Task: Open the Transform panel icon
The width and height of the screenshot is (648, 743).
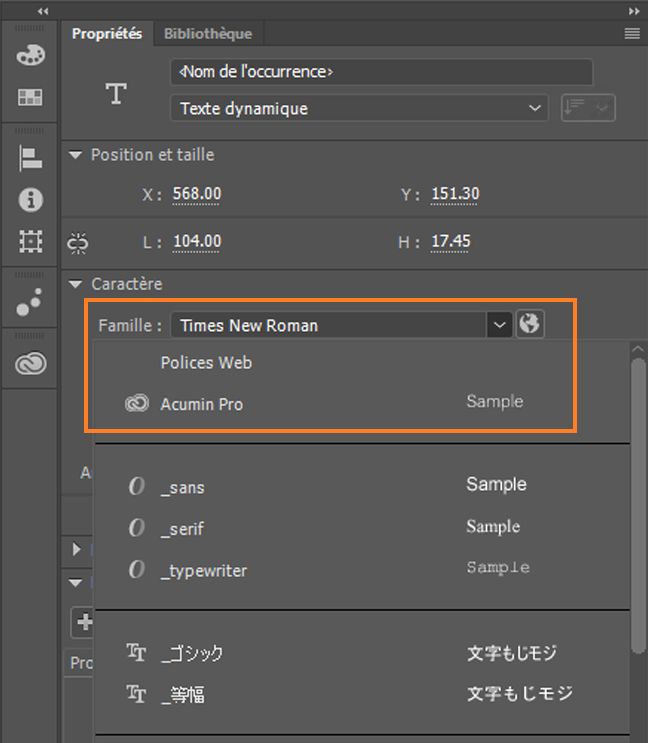Action: coord(31,241)
